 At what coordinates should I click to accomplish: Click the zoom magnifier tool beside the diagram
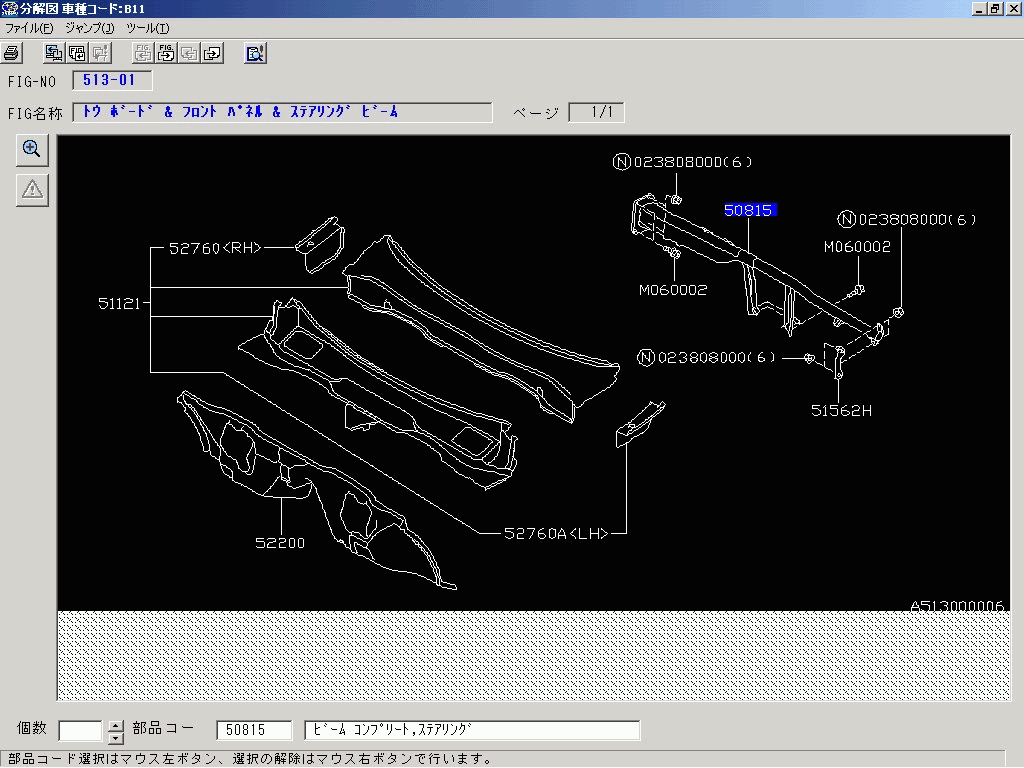click(x=31, y=149)
